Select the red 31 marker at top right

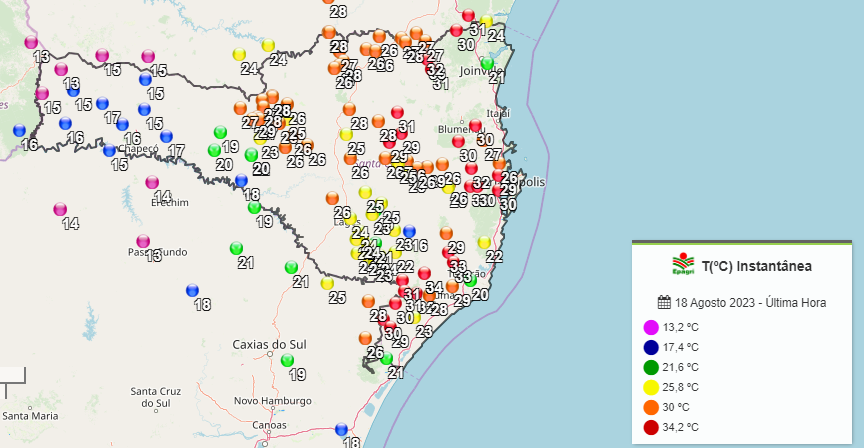(x=468, y=15)
